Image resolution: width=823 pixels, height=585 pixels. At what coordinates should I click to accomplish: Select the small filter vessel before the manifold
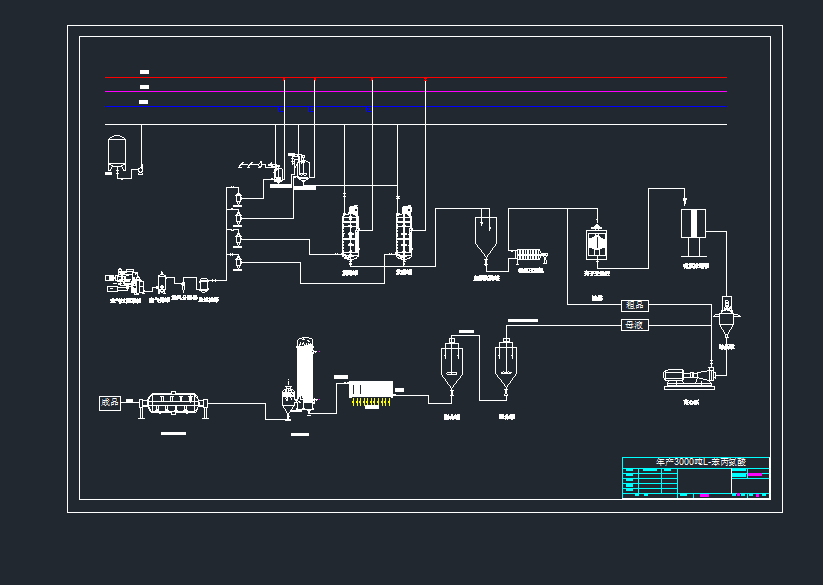click(x=204, y=285)
